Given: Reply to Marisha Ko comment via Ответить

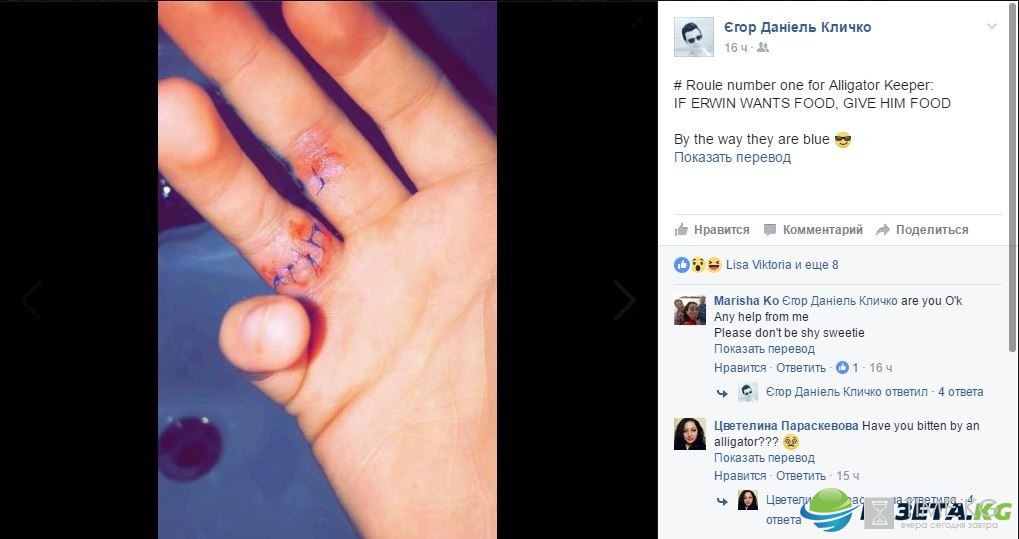Looking at the screenshot, I should tap(801, 368).
